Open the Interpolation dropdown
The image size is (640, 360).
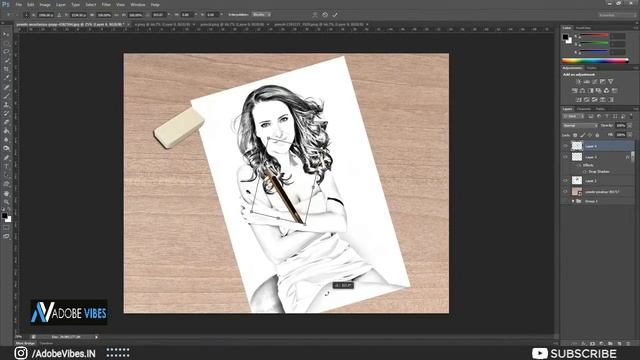pyautogui.click(x=261, y=15)
